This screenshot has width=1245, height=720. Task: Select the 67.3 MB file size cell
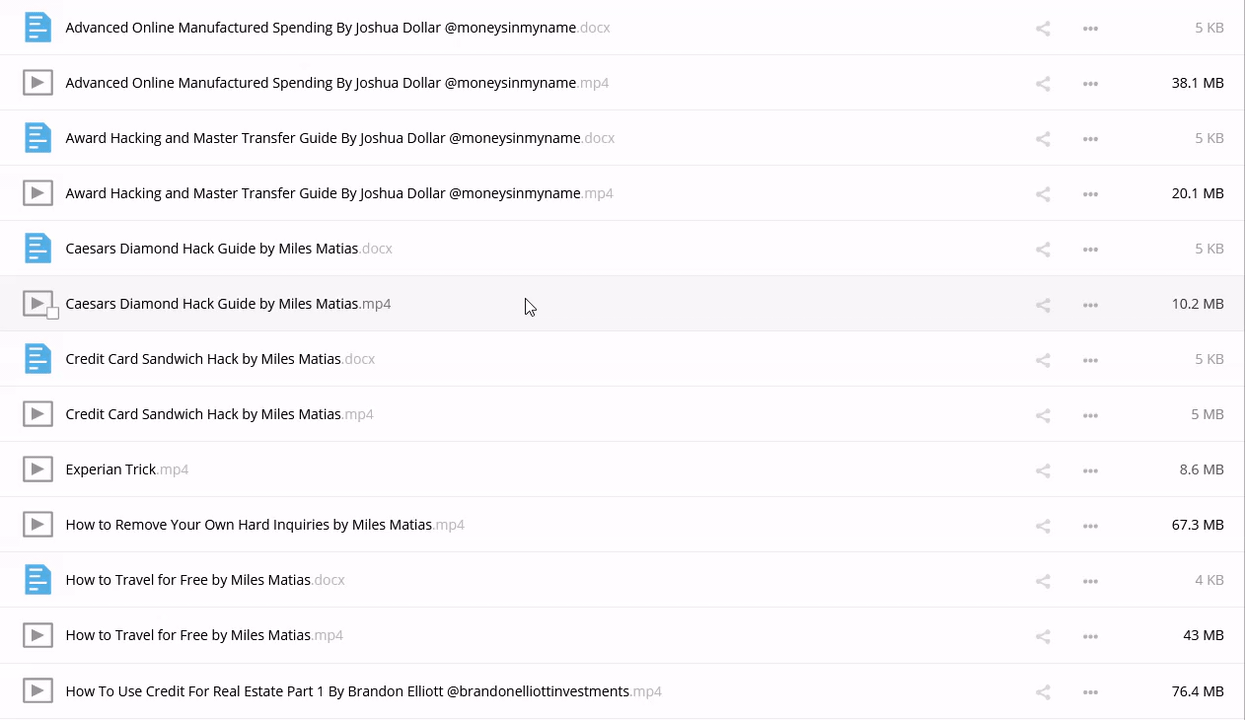pos(1197,525)
